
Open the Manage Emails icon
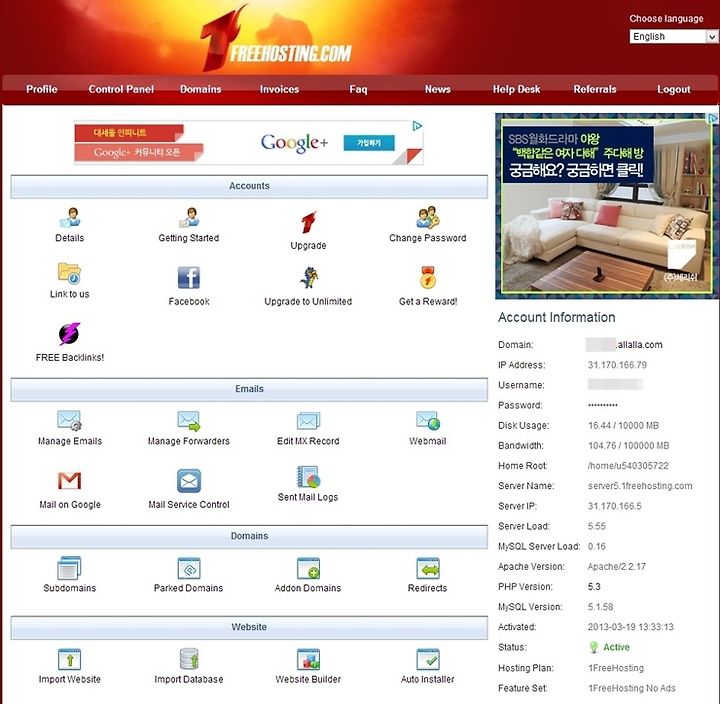click(69, 420)
